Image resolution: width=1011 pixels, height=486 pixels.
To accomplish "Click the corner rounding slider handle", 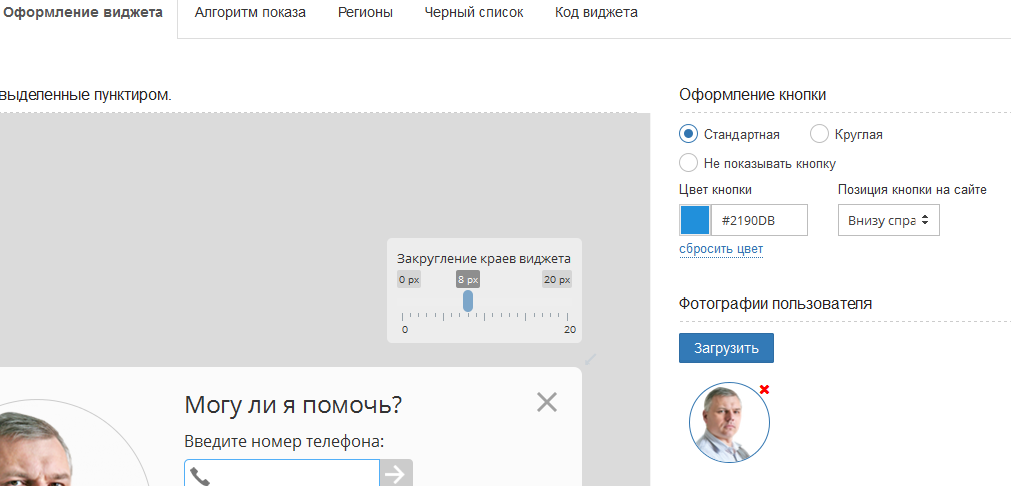I will click(468, 301).
